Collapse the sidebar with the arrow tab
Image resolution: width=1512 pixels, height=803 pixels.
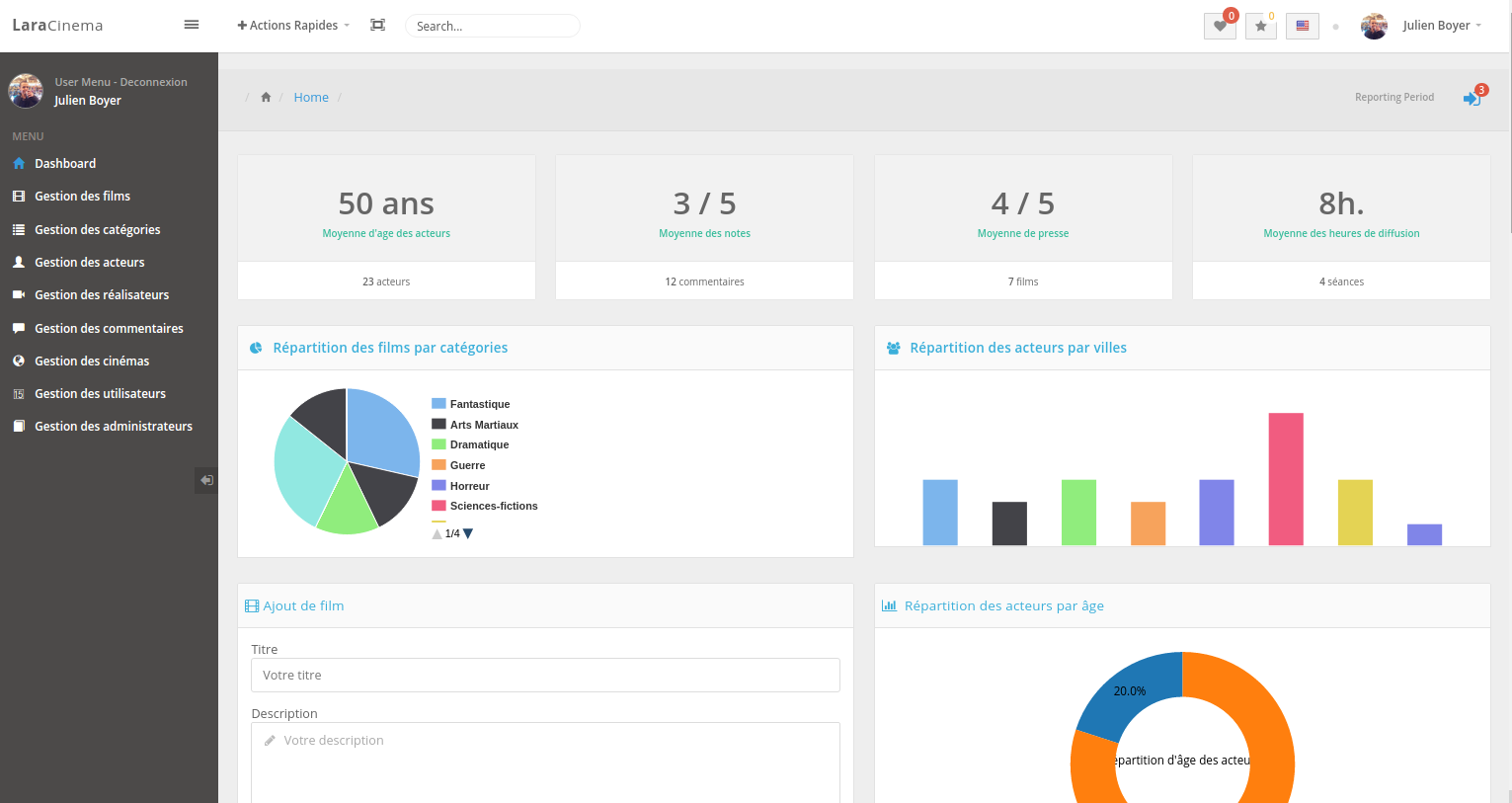pyautogui.click(x=206, y=480)
